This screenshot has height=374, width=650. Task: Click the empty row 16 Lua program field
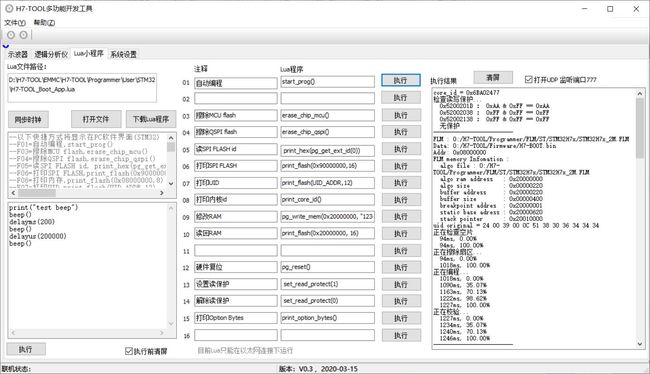coord(327,335)
